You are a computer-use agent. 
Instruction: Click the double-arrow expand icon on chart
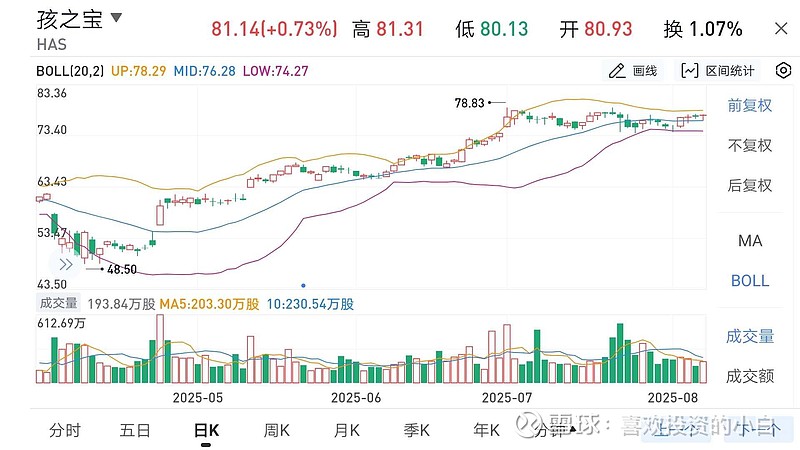(66, 265)
